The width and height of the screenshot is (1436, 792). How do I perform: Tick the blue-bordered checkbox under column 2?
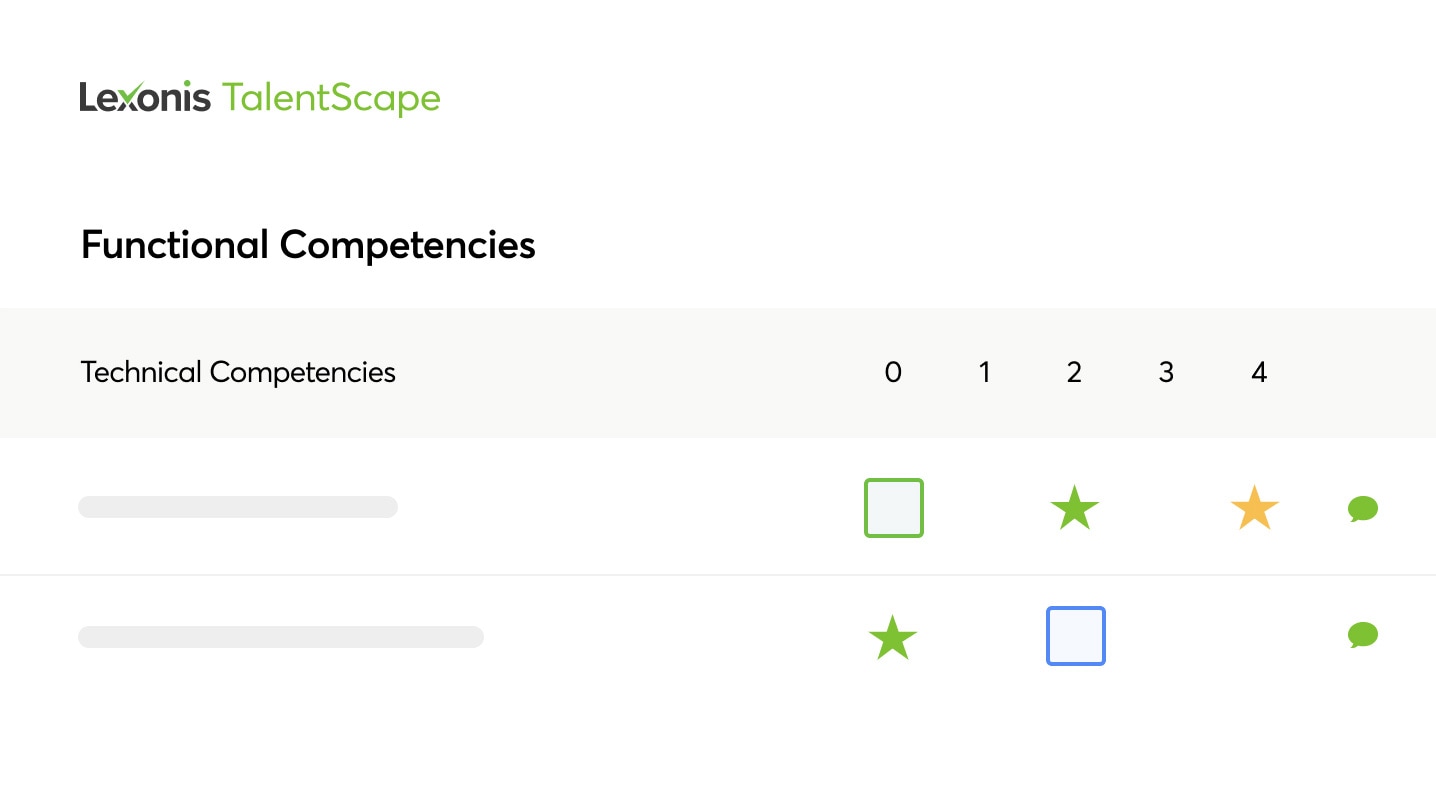click(1076, 636)
